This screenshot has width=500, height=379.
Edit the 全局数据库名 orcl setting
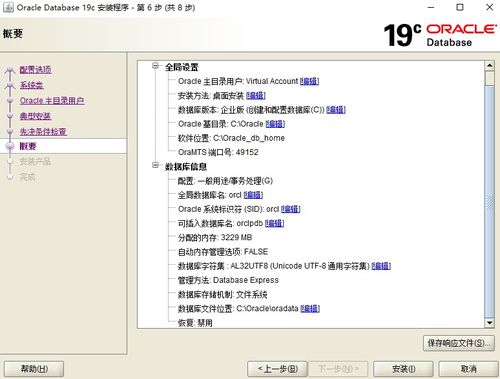253,195
